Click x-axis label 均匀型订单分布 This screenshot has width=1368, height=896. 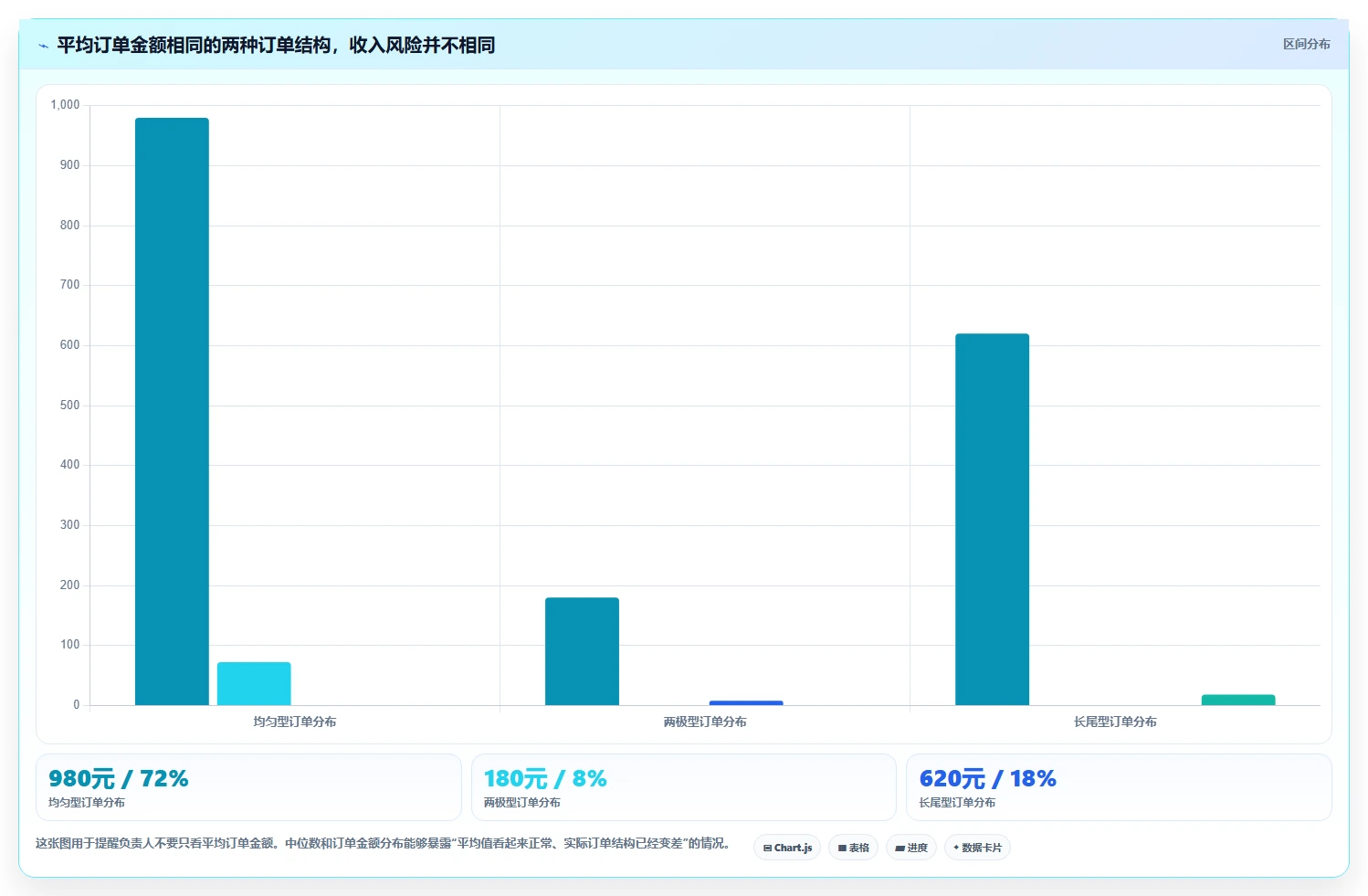tap(294, 722)
